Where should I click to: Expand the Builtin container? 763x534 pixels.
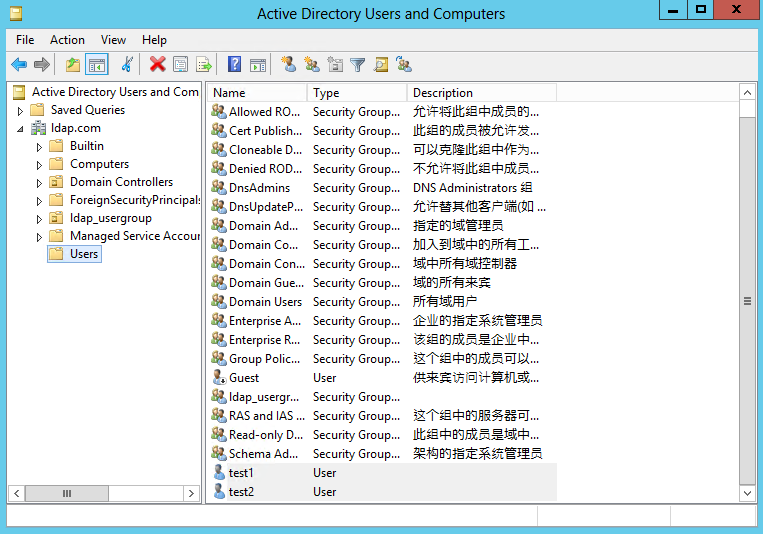[39, 147]
